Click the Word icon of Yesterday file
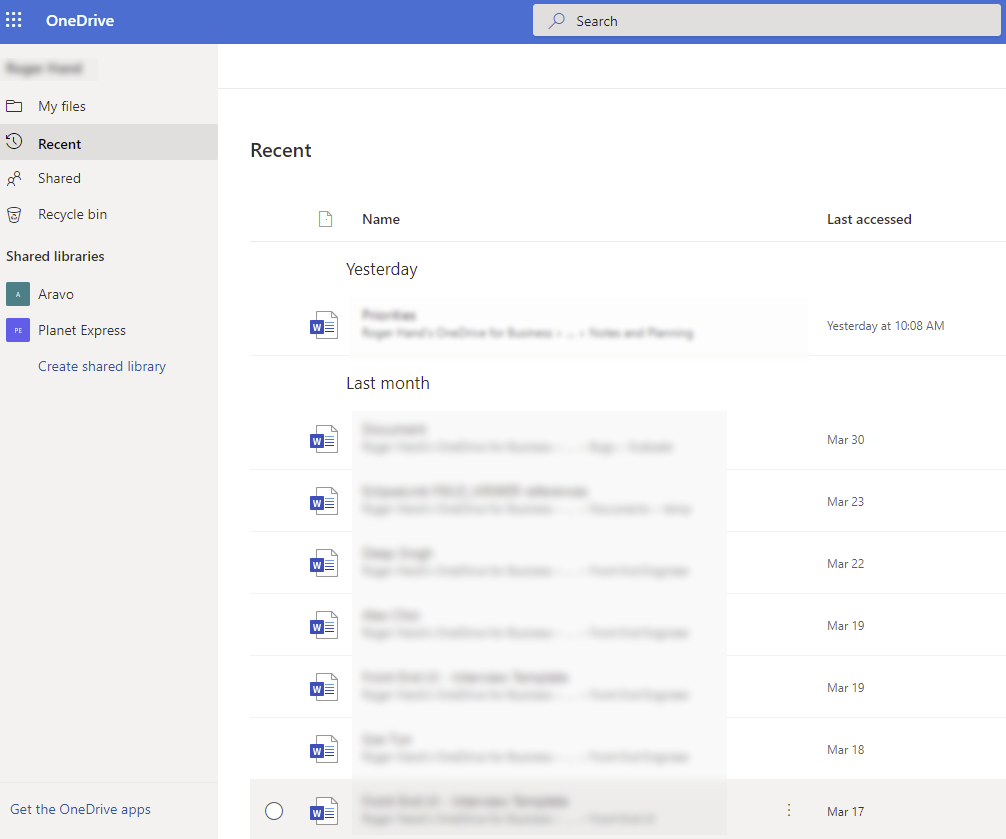 [x=324, y=325]
